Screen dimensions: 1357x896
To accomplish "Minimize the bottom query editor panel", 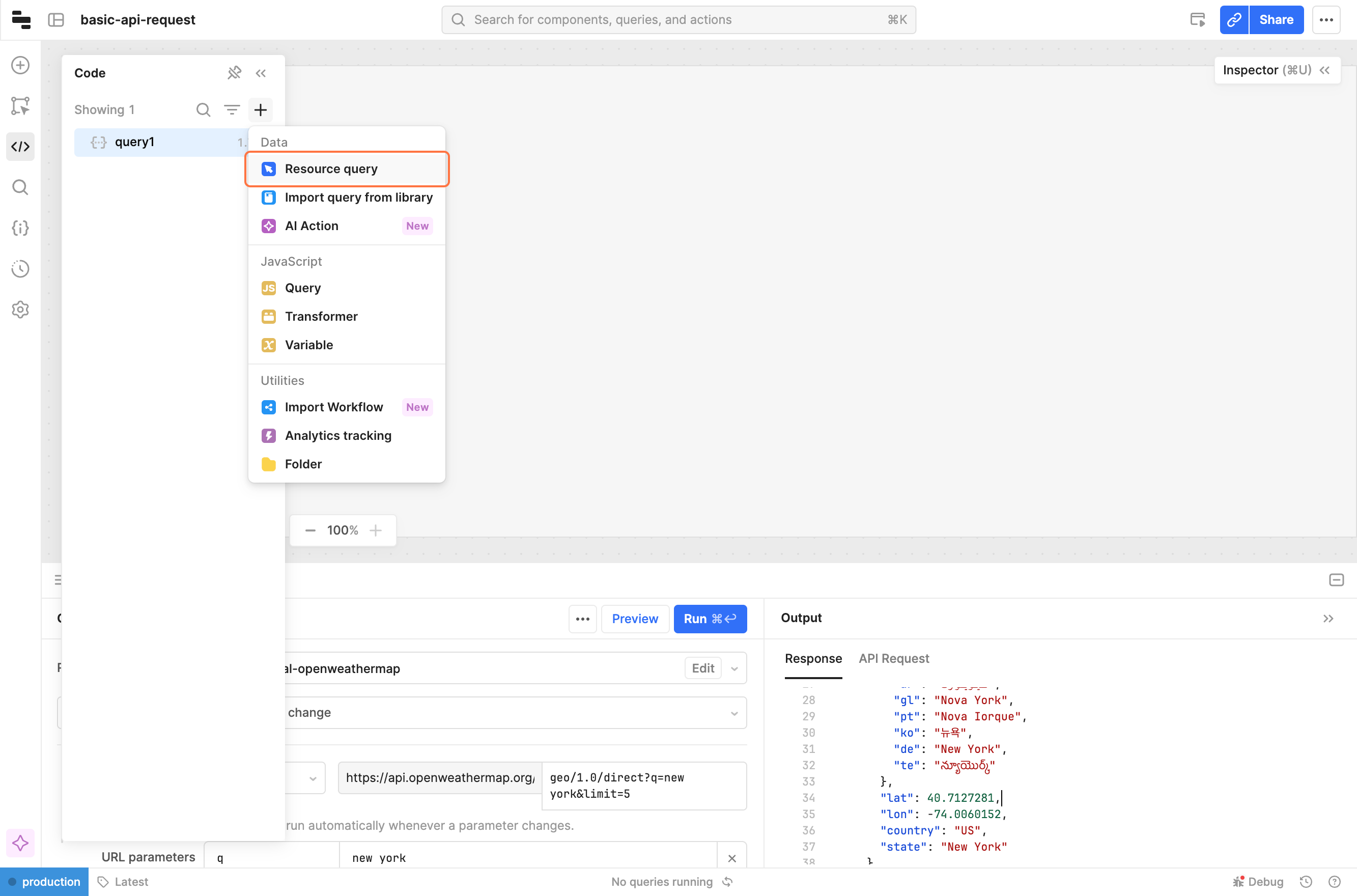I will pos(1336,580).
